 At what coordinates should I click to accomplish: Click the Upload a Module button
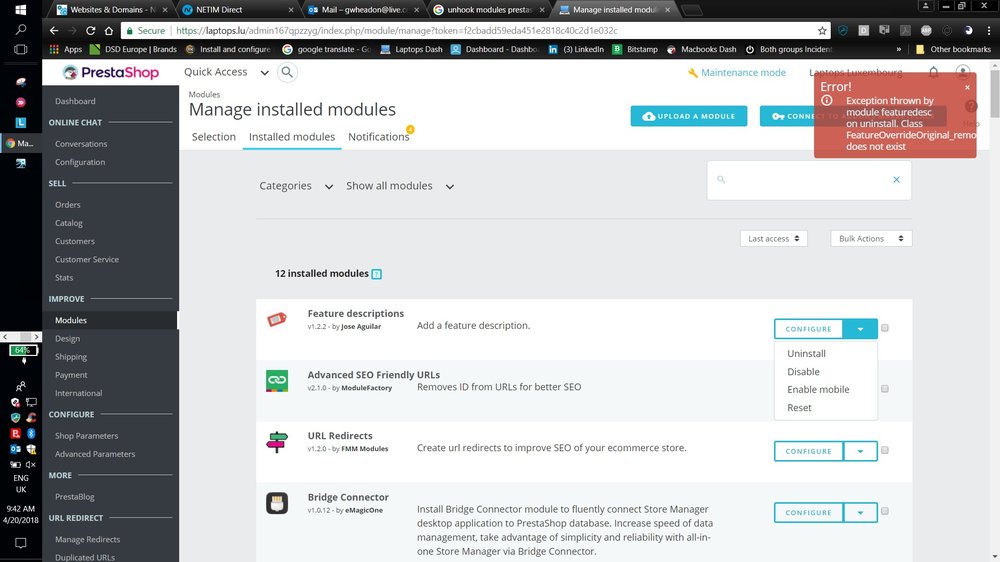tap(689, 116)
